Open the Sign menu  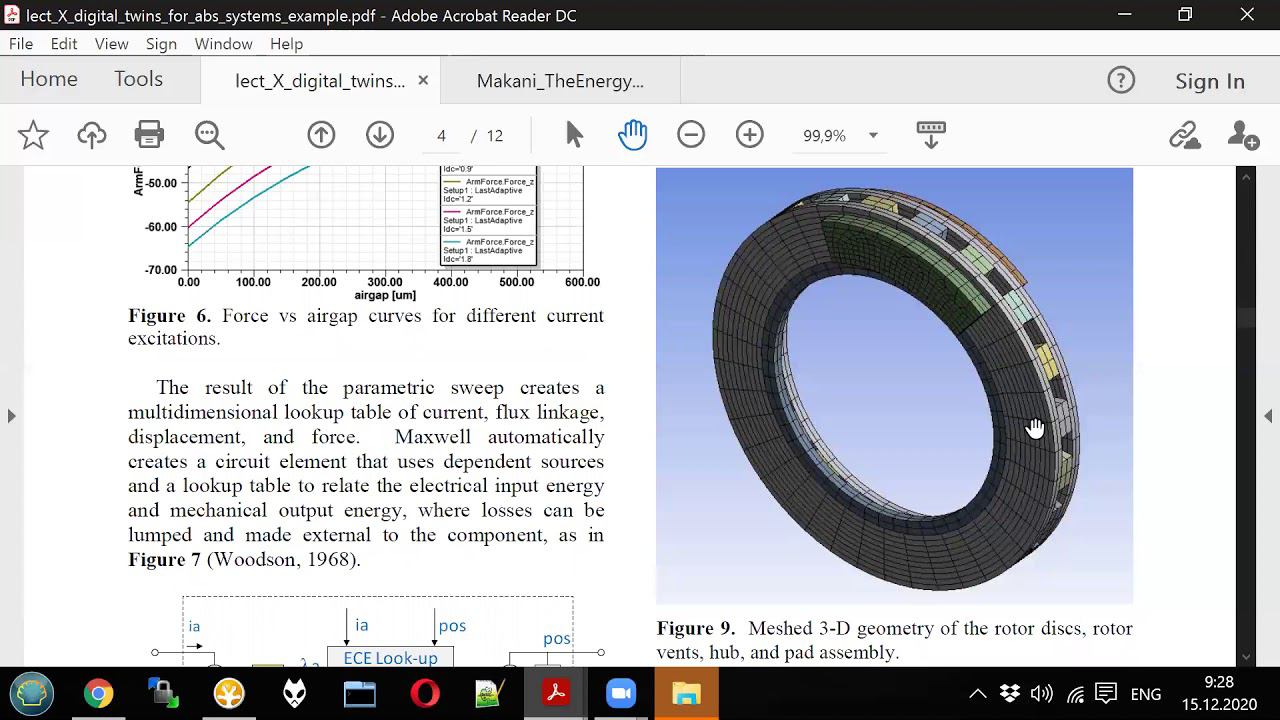[x=161, y=44]
